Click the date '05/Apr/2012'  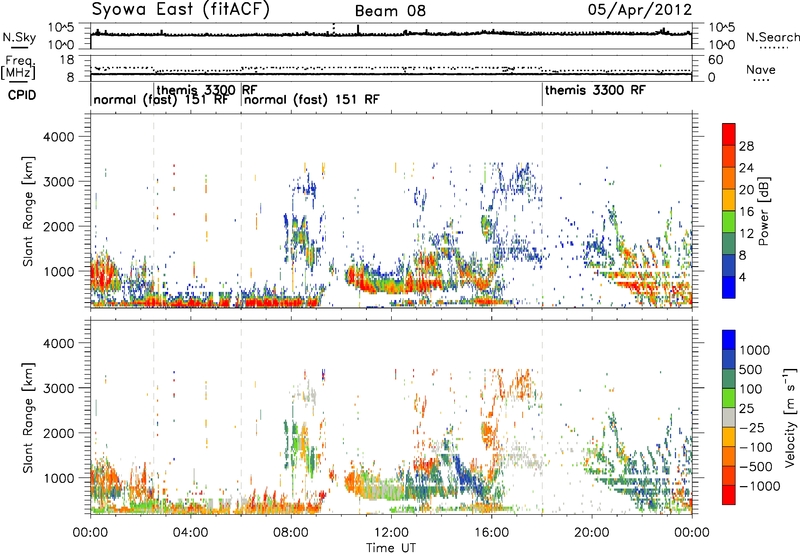[x=640, y=10]
